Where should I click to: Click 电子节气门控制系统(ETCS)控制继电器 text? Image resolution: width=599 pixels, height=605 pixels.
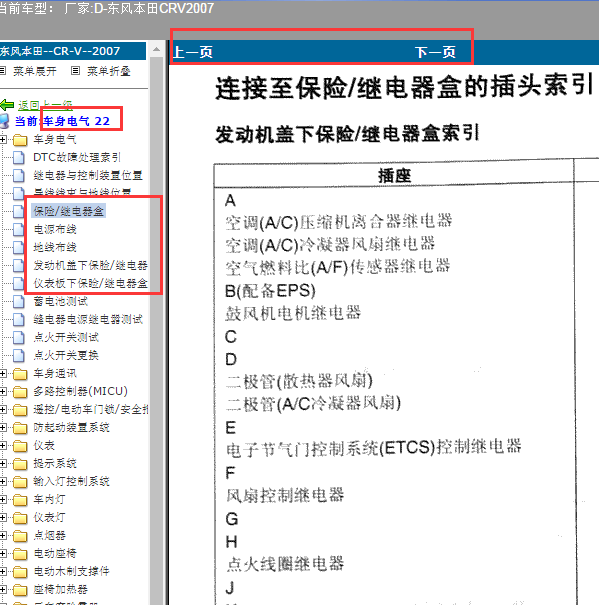(374, 448)
